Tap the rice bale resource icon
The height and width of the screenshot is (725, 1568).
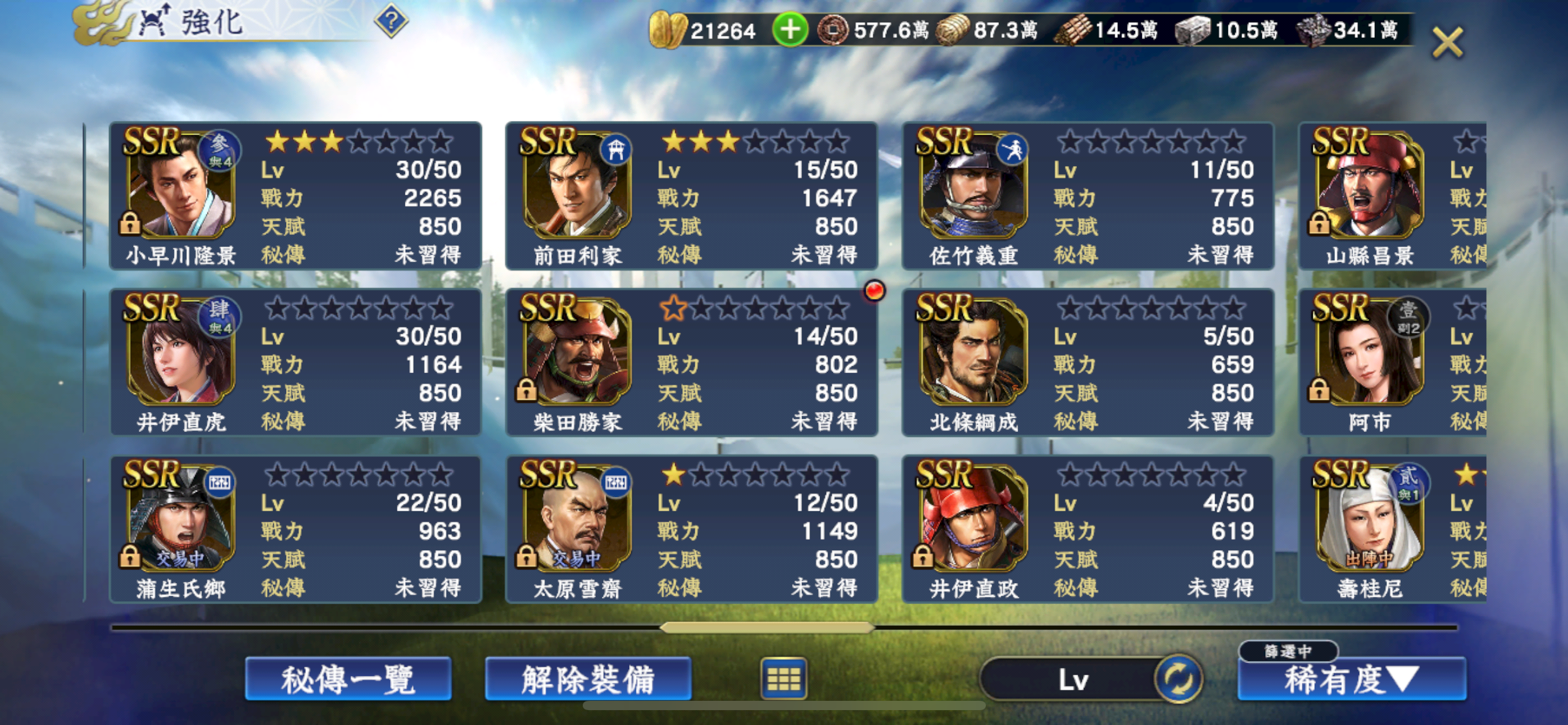tap(952, 30)
